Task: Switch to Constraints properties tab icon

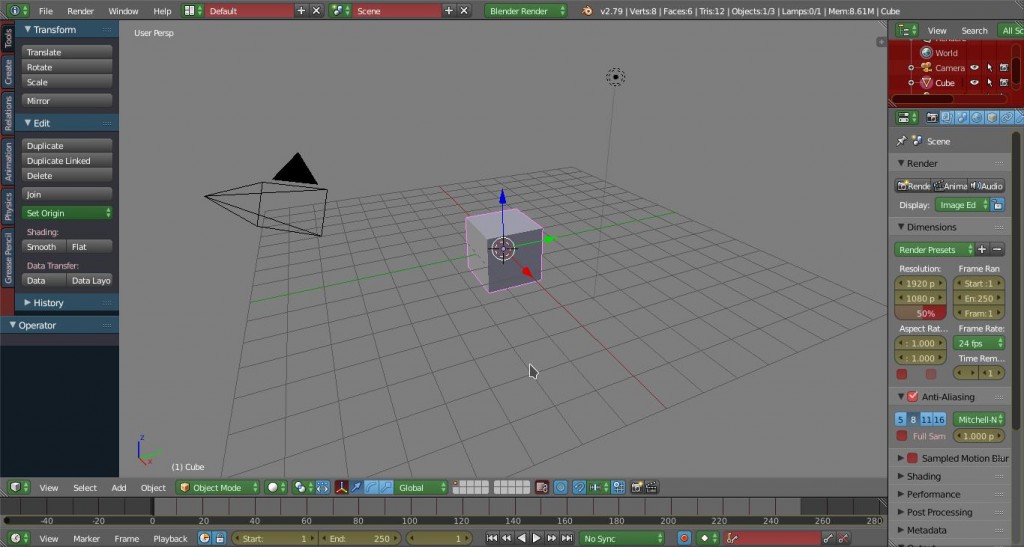Action: [1007, 117]
